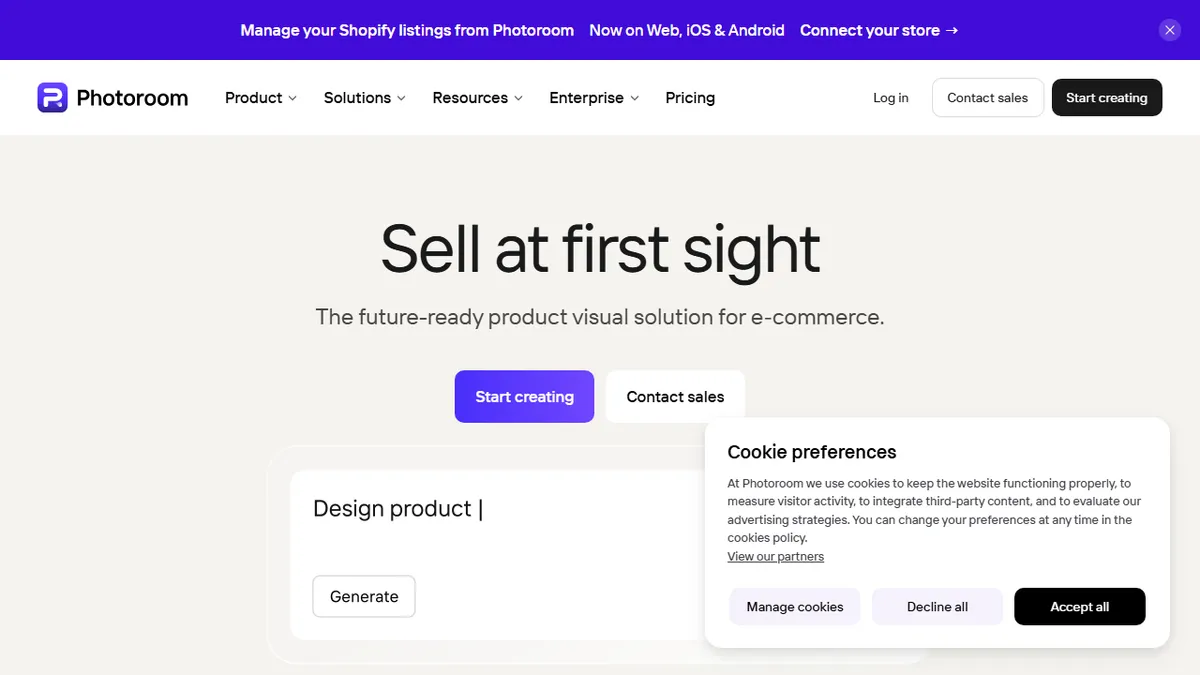This screenshot has height=675, width=1200.
Task: Click the Photoroom logo icon
Action: point(52,97)
